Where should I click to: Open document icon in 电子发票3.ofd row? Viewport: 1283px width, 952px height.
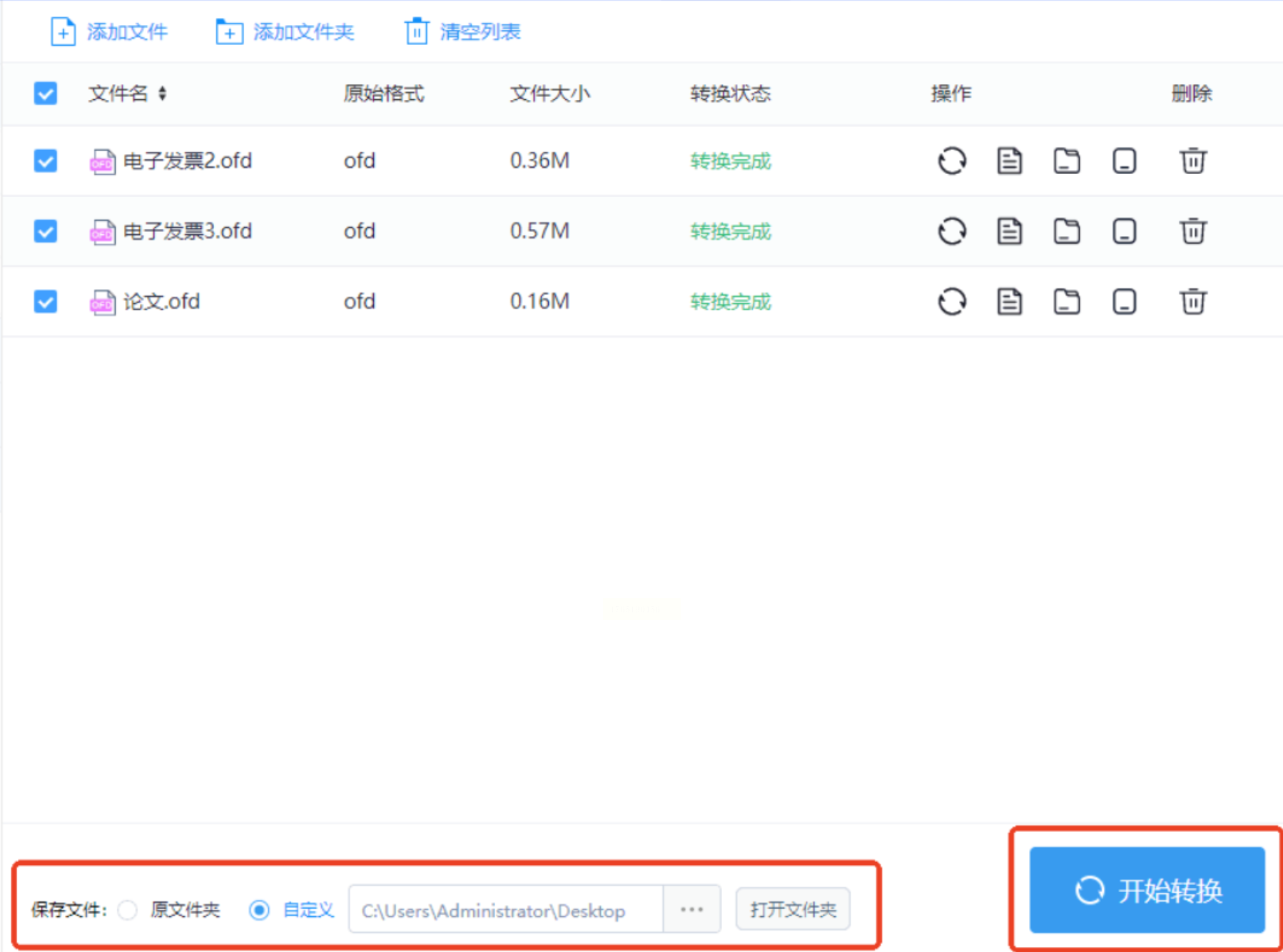(1009, 231)
